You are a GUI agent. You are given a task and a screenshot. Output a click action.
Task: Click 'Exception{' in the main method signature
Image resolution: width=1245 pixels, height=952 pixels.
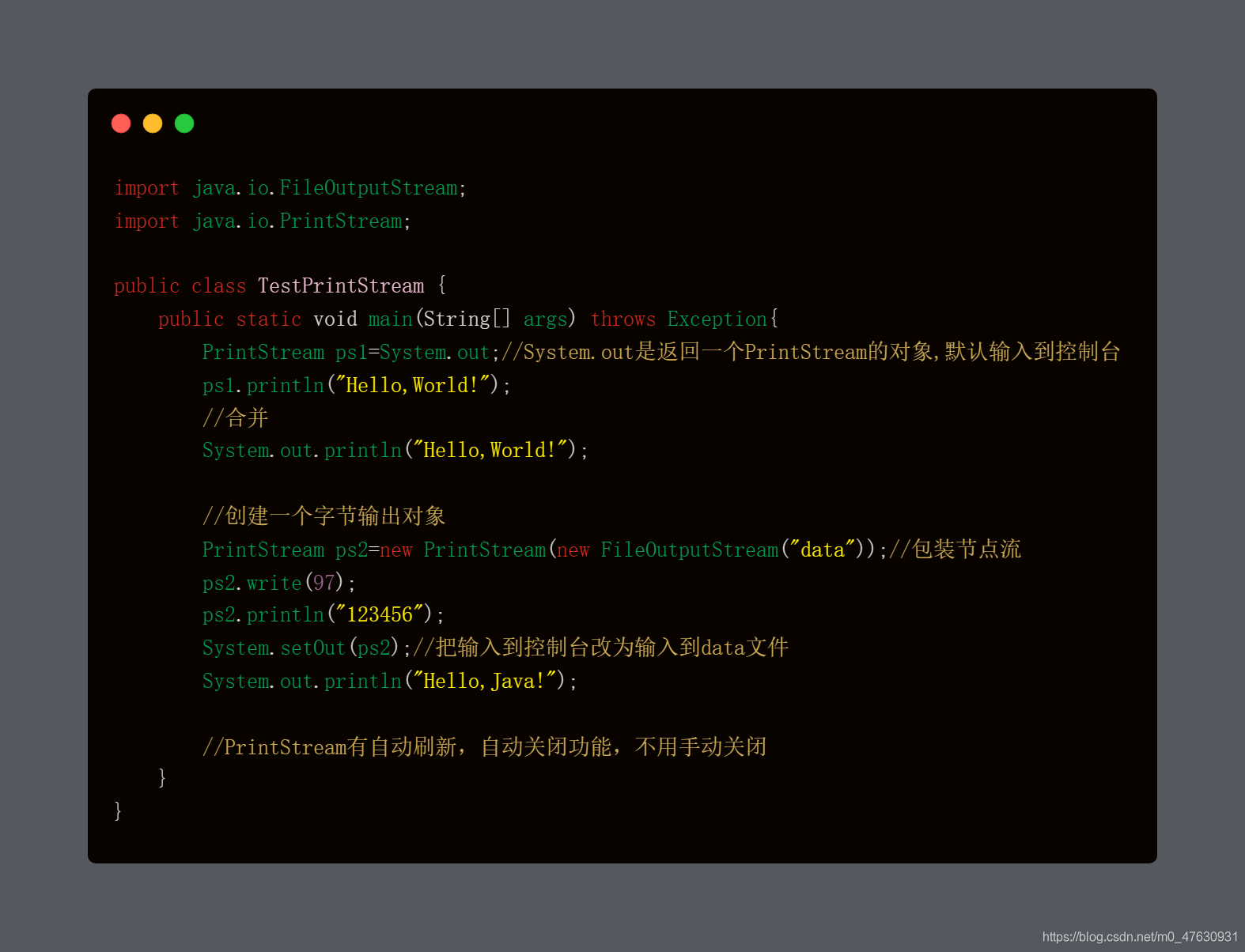[723, 319]
